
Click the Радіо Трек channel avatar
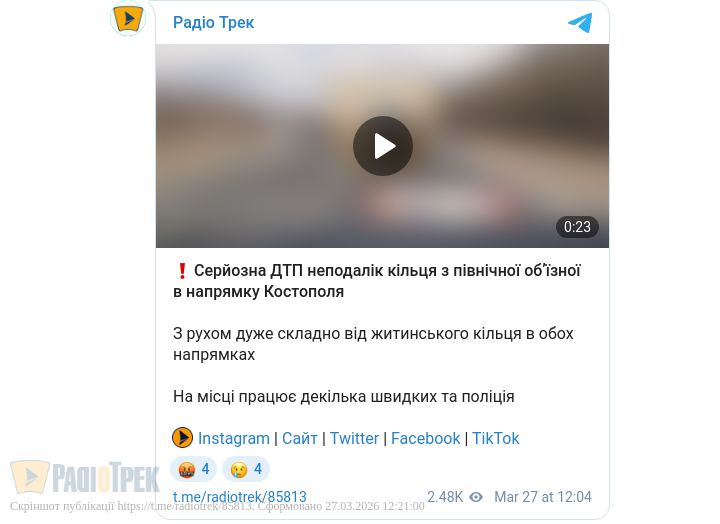point(128,18)
